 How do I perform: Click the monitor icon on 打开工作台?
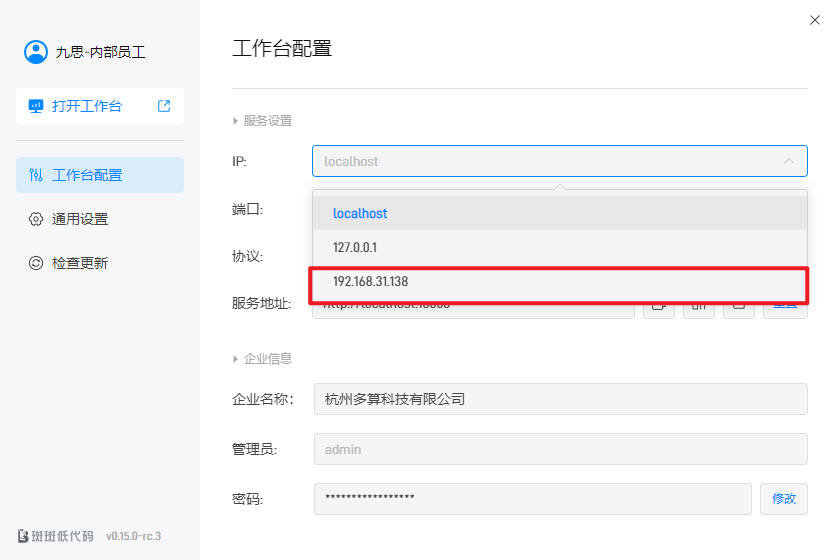pos(36,106)
